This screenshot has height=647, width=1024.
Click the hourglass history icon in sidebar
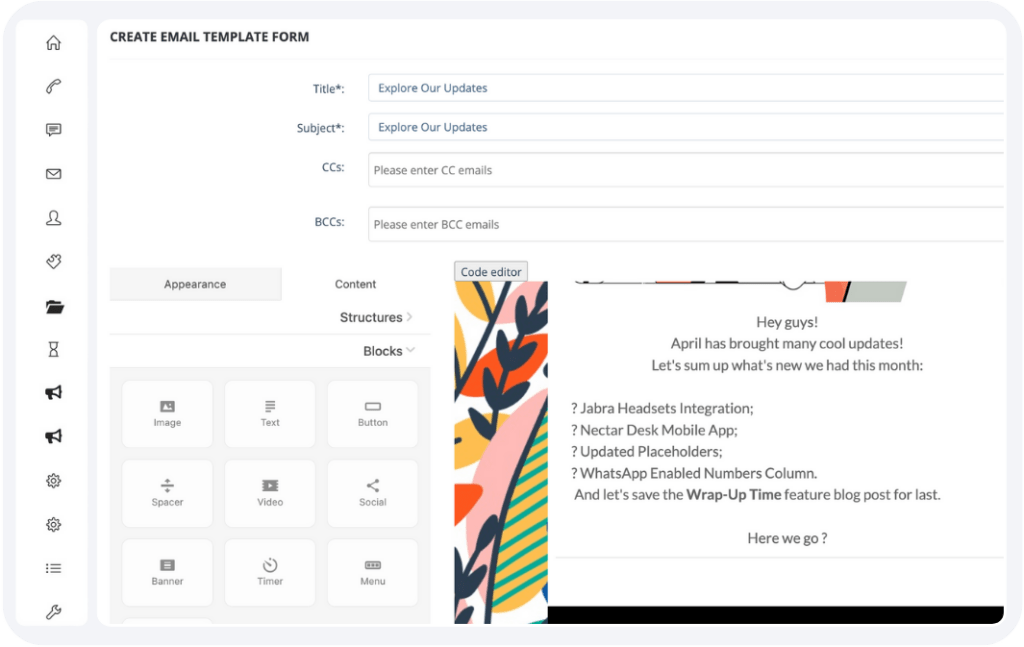53,349
